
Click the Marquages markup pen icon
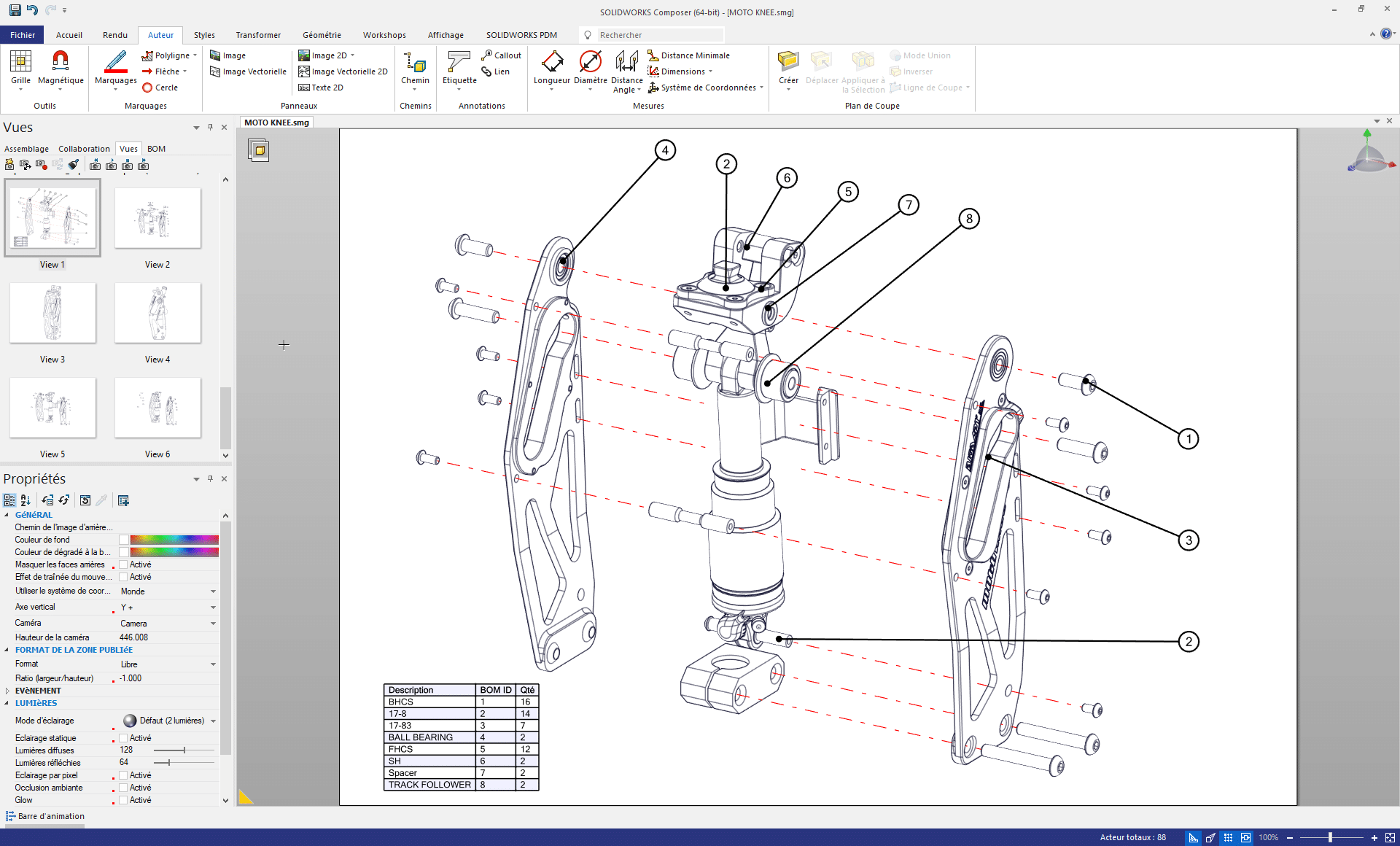pos(115,63)
